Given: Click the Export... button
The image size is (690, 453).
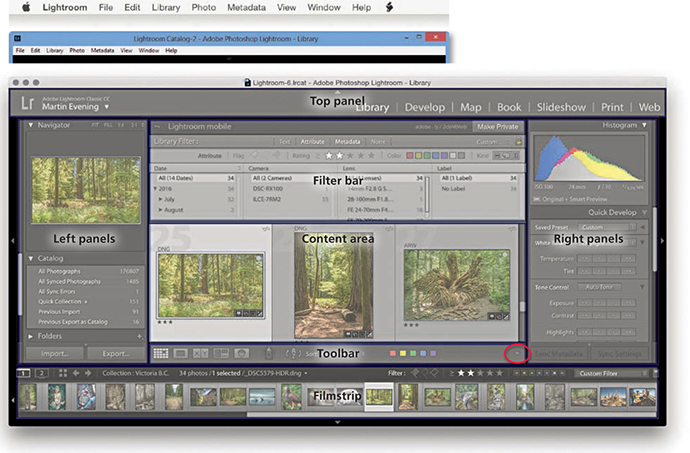Looking at the screenshot, I should click(116, 354).
